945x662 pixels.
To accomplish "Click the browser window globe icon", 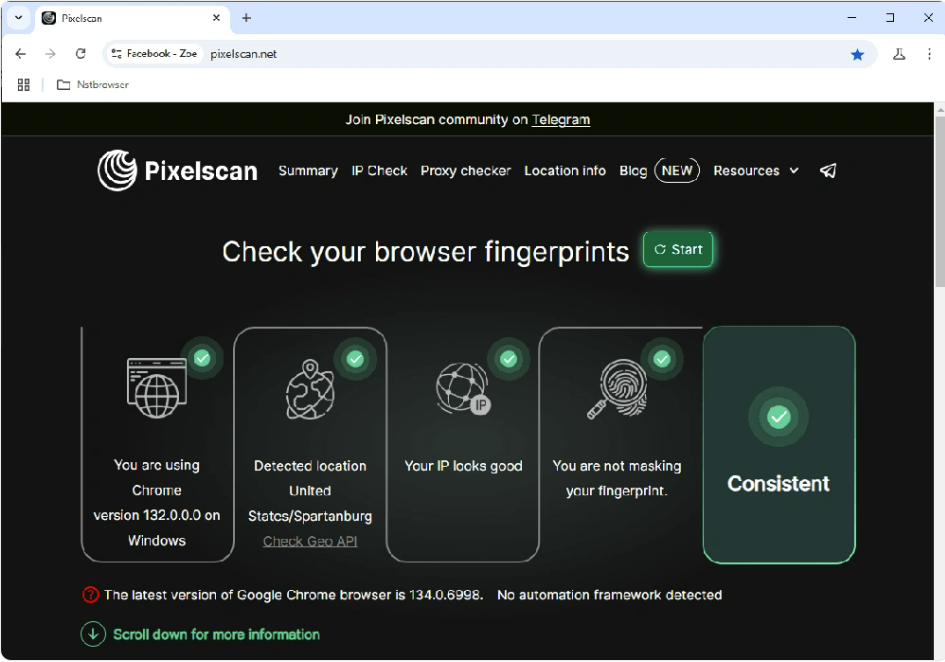I will tap(157, 388).
